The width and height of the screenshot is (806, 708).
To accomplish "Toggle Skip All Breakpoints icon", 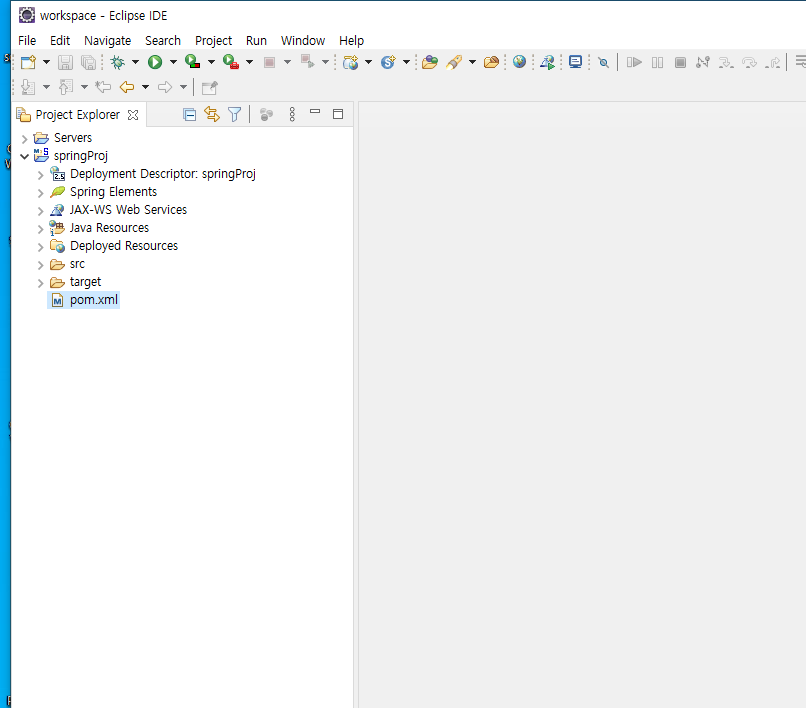I will click(604, 63).
